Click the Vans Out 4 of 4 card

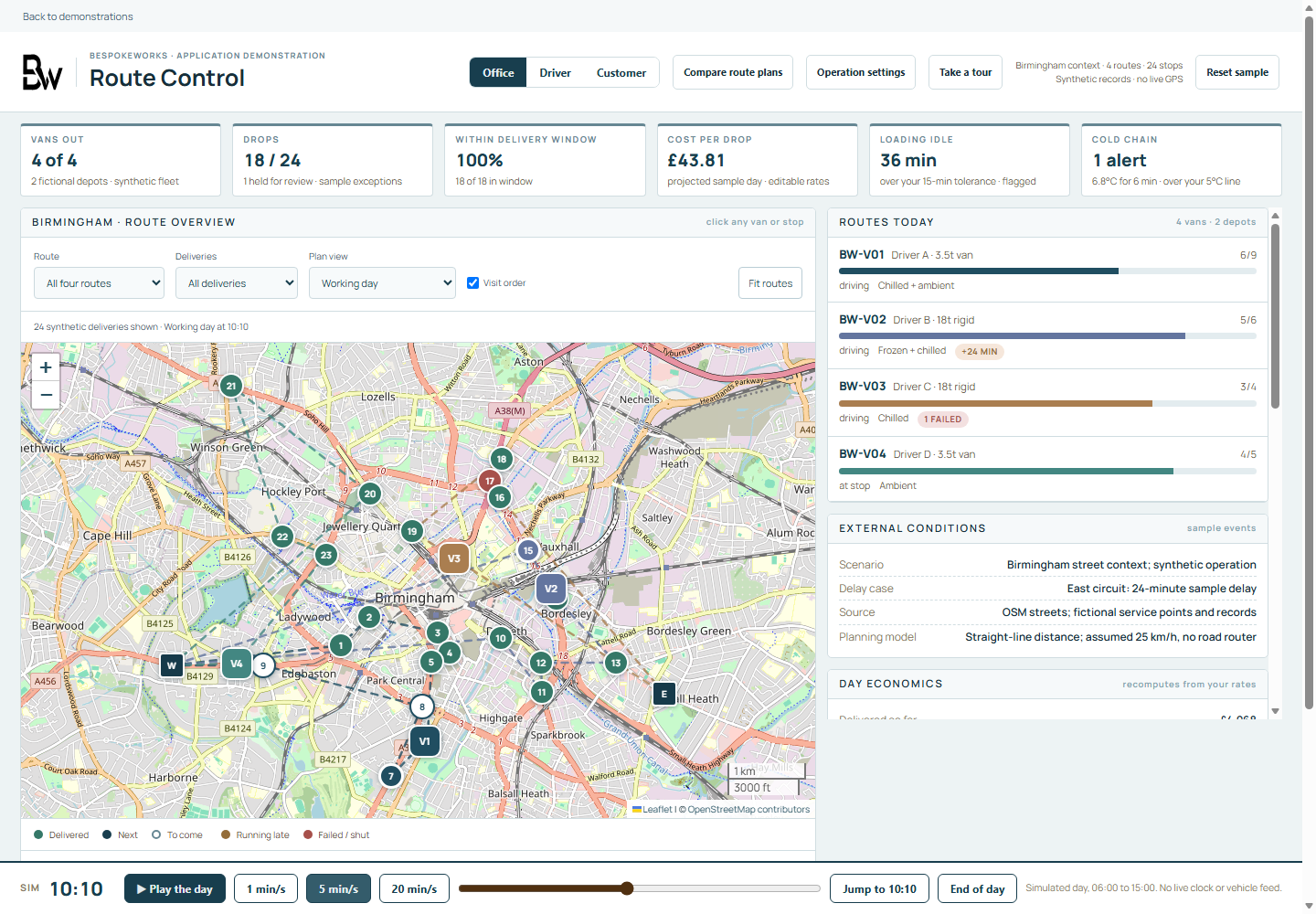(121, 160)
